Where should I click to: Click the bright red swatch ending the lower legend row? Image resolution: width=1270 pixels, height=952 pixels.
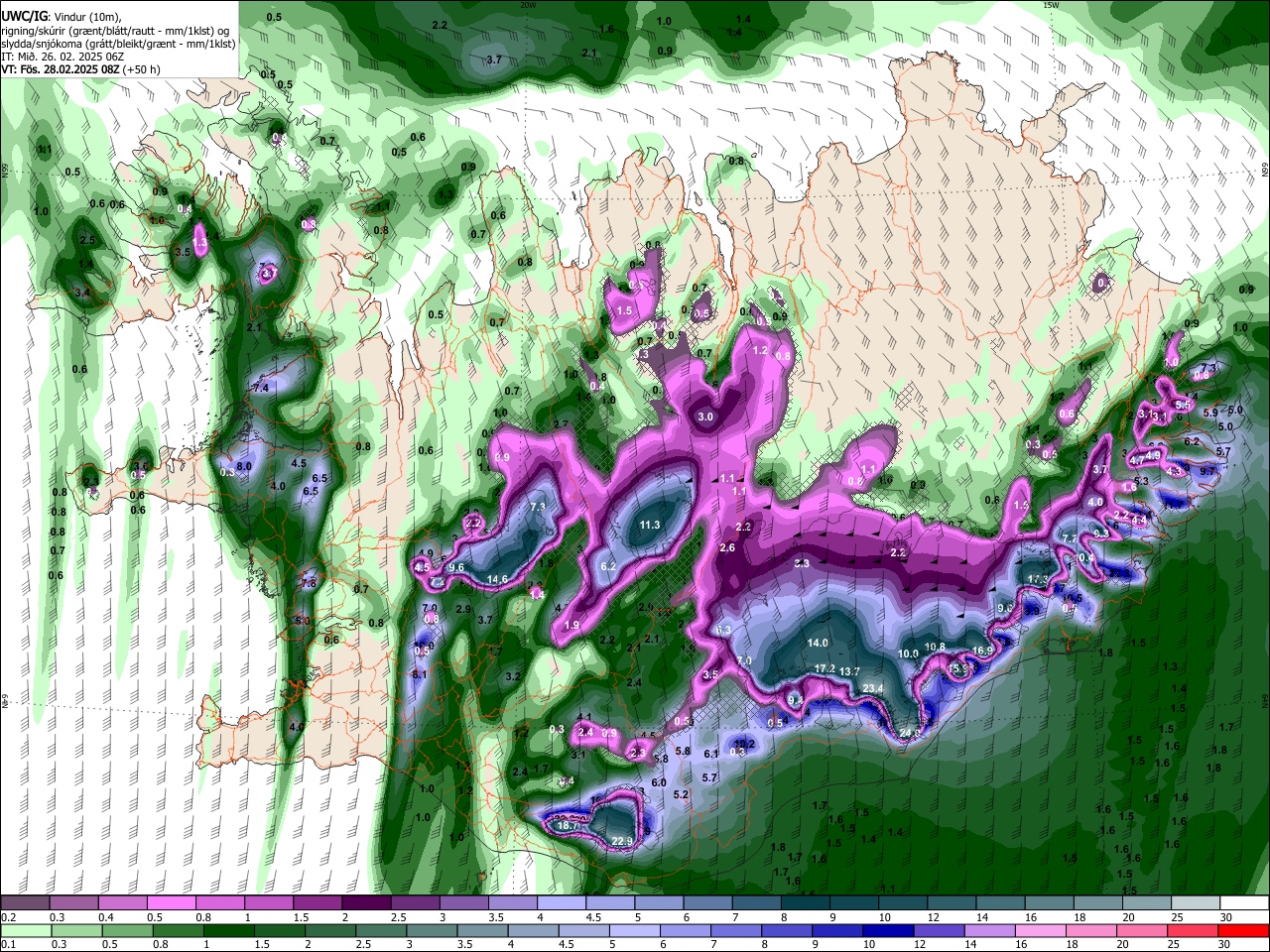(1242, 931)
